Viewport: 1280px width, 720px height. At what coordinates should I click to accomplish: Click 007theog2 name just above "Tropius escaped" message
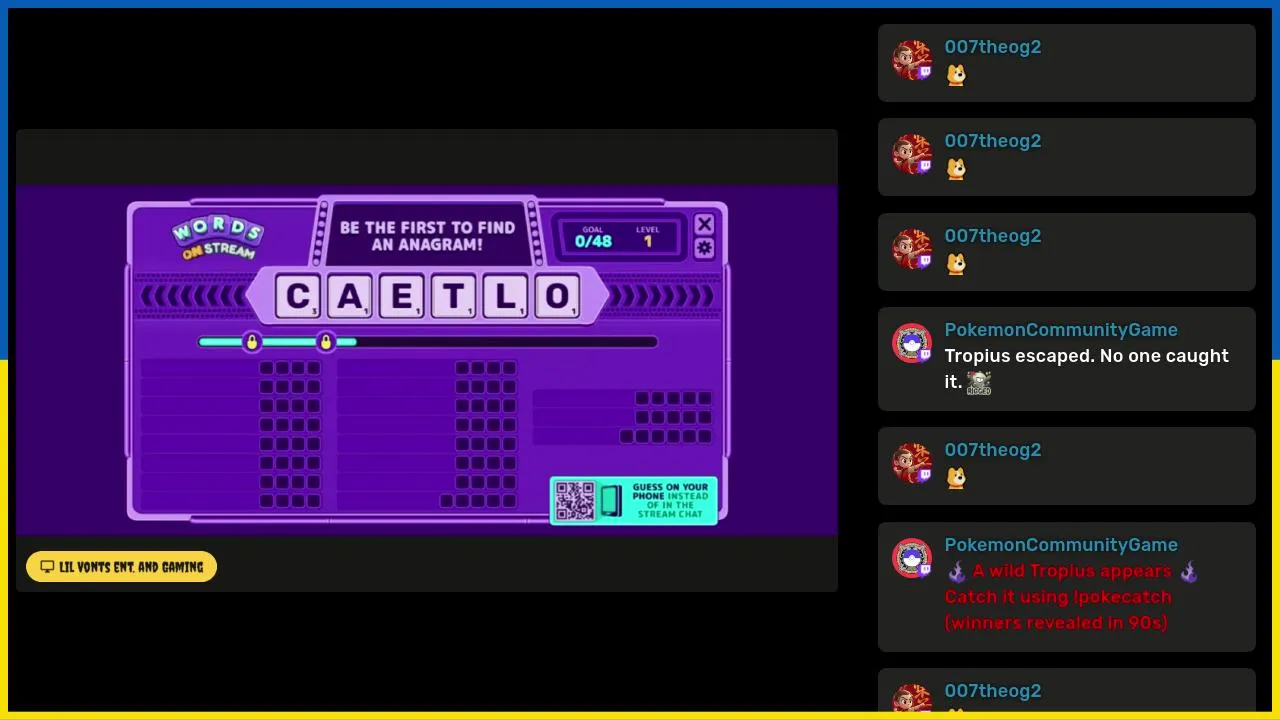point(993,236)
